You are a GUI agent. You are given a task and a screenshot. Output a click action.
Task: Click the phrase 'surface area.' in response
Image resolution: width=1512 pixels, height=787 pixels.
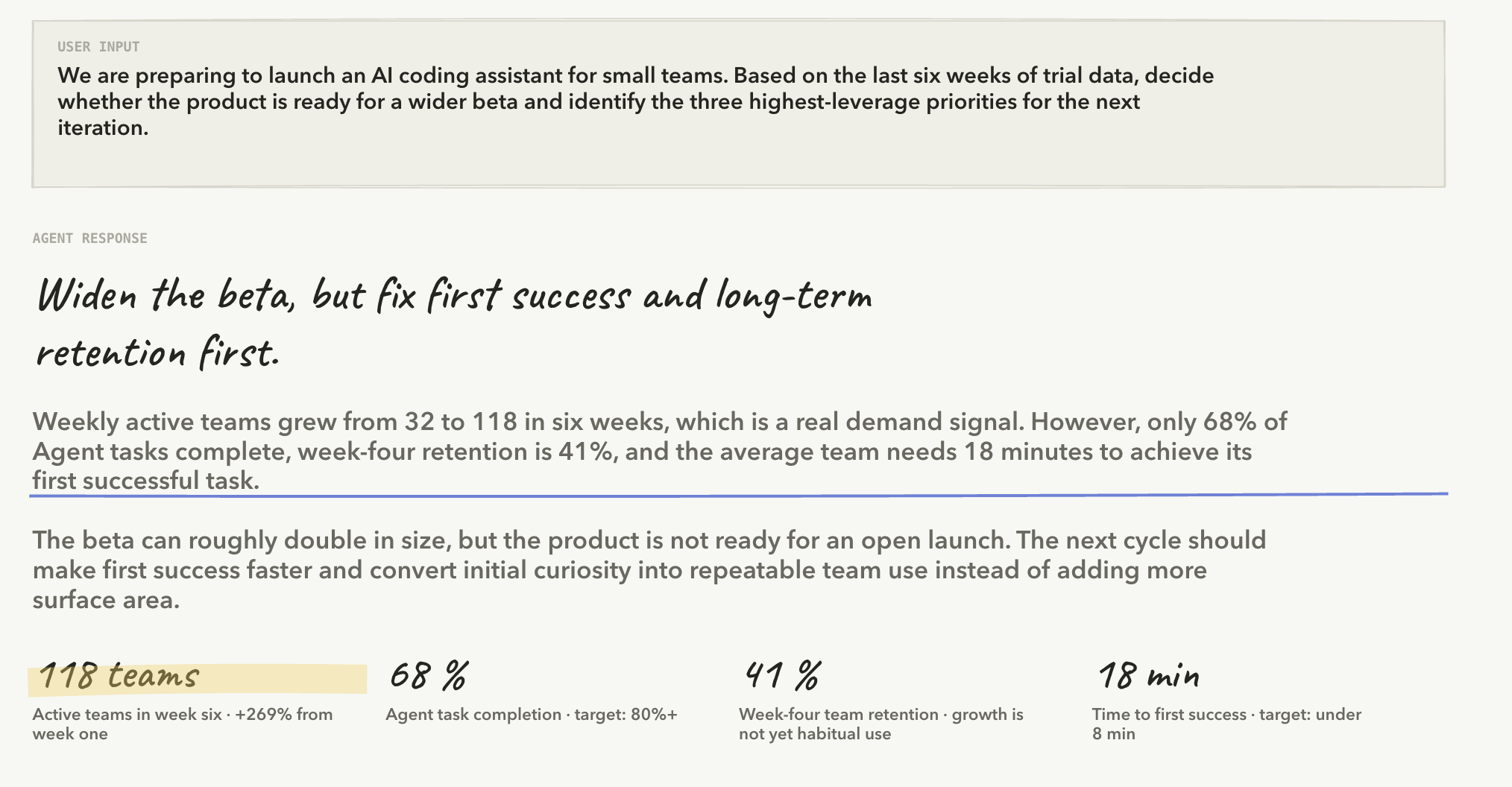point(106,600)
